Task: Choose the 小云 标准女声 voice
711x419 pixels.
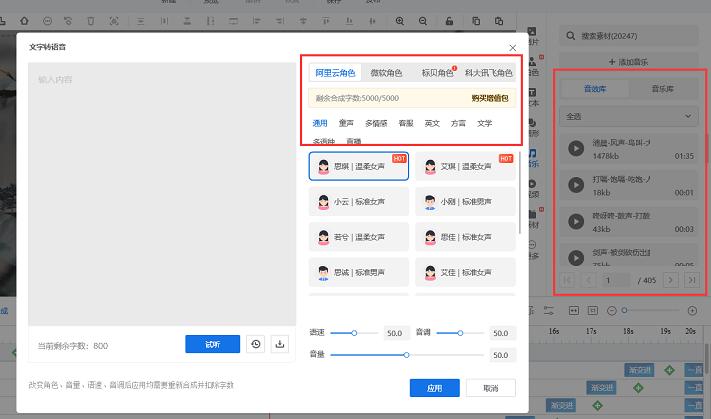Action: (359, 202)
